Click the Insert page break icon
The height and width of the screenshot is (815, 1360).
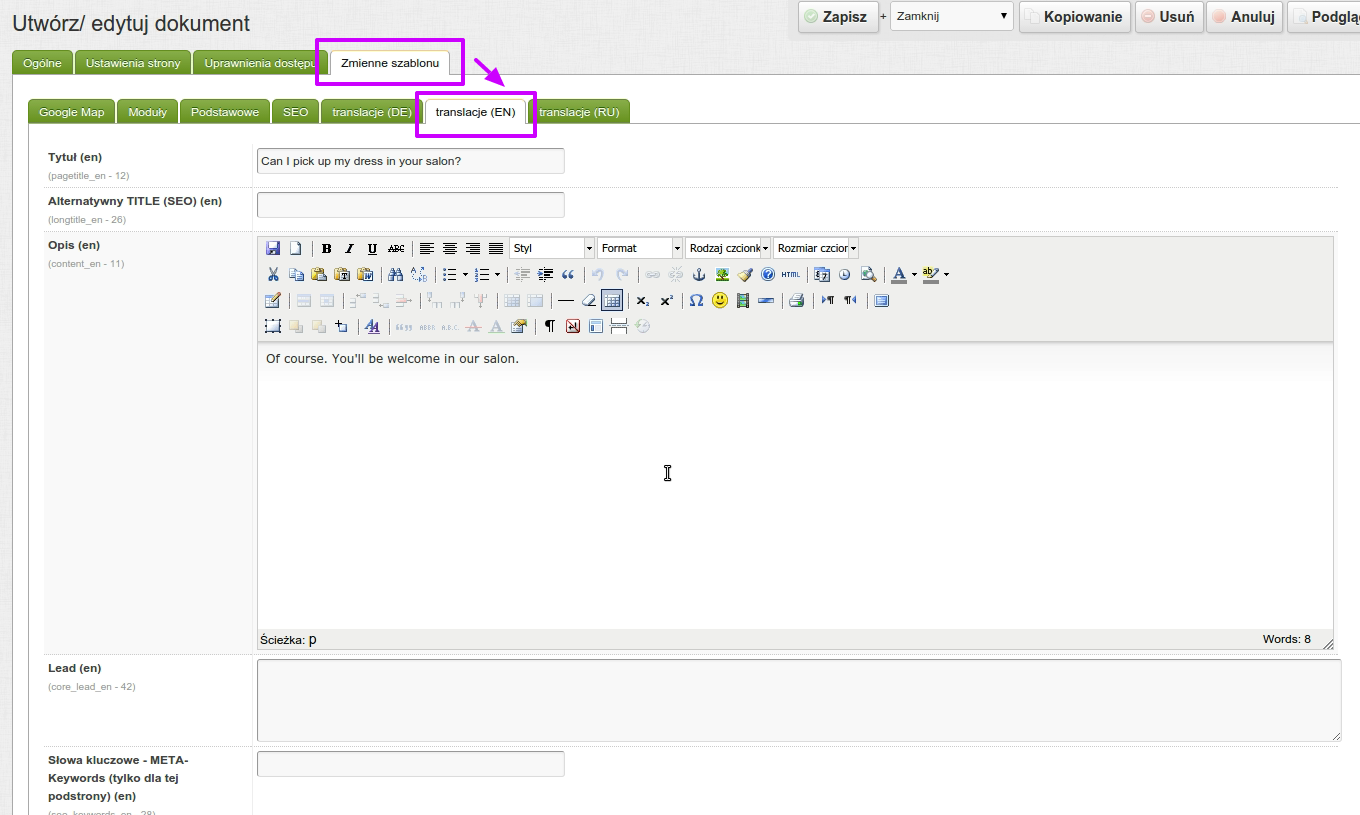pos(619,326)
